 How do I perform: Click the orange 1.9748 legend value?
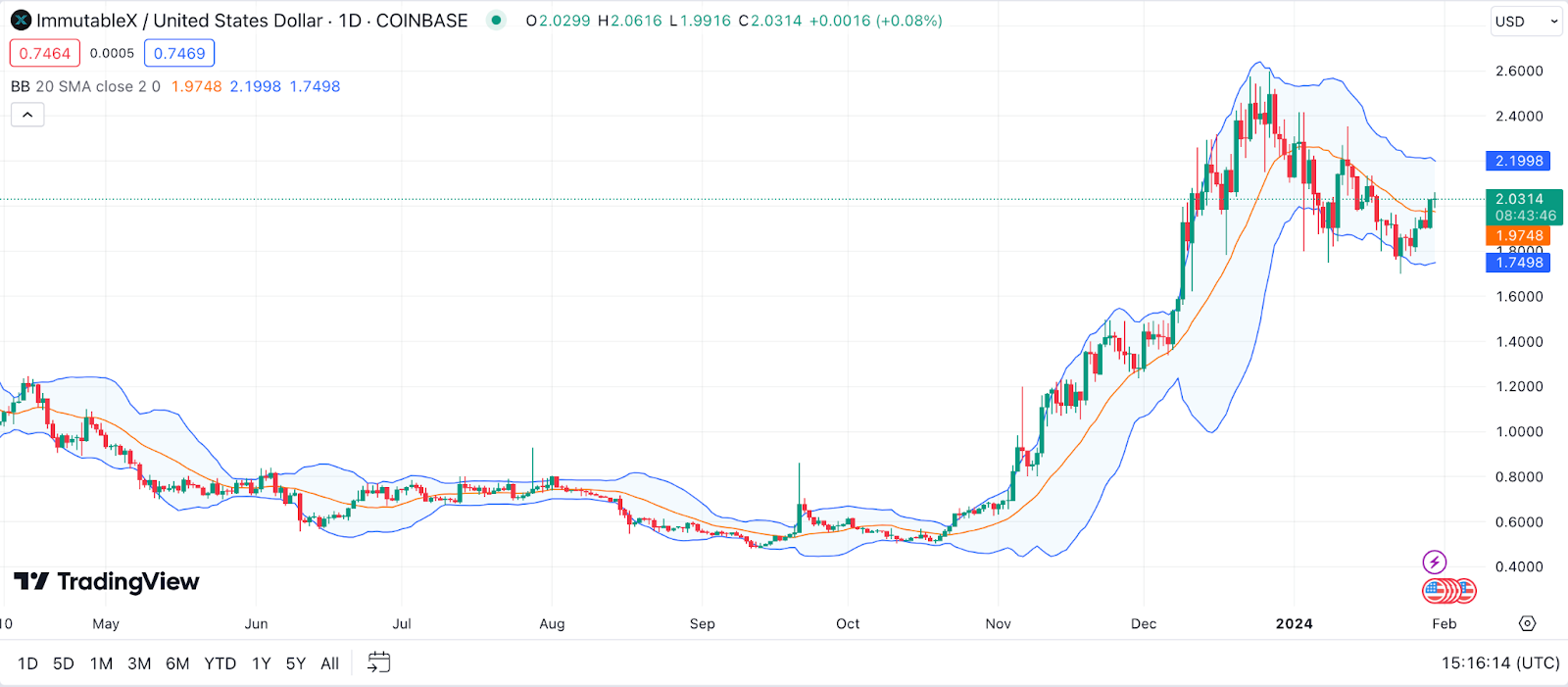point(196,86)
